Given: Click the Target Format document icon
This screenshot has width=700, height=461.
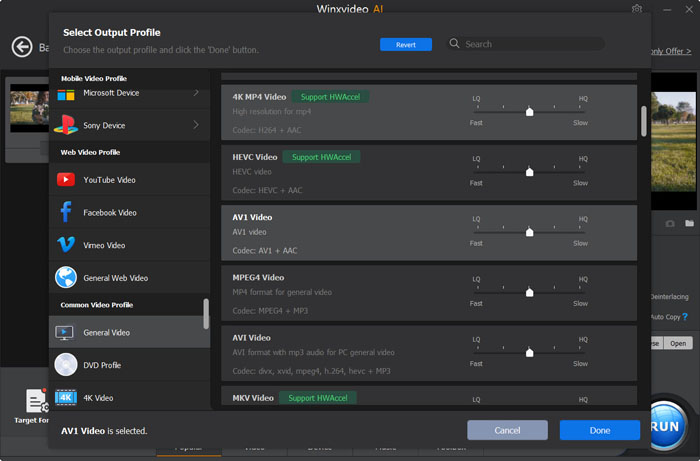Looking at the screenshot, I should tap(37, 400).
